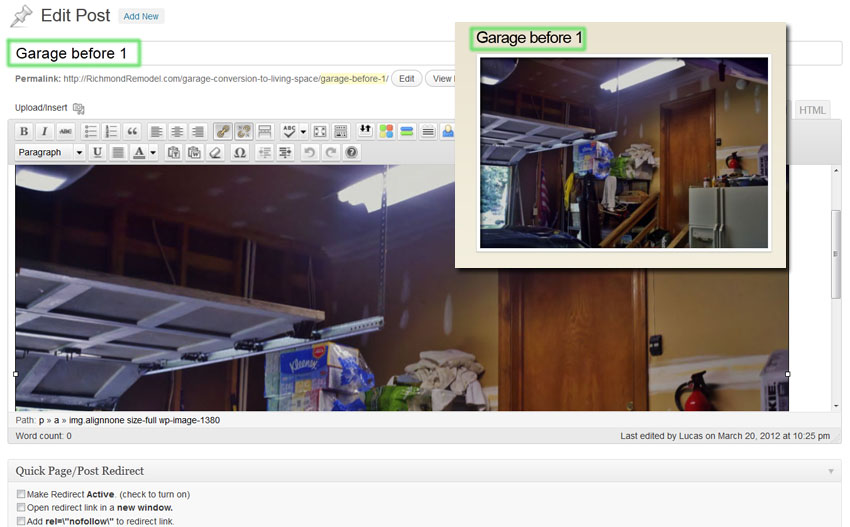Apply italic formatting
This screenshot has width=850, height=527.
pyautogui.click(x=44, y=131)
